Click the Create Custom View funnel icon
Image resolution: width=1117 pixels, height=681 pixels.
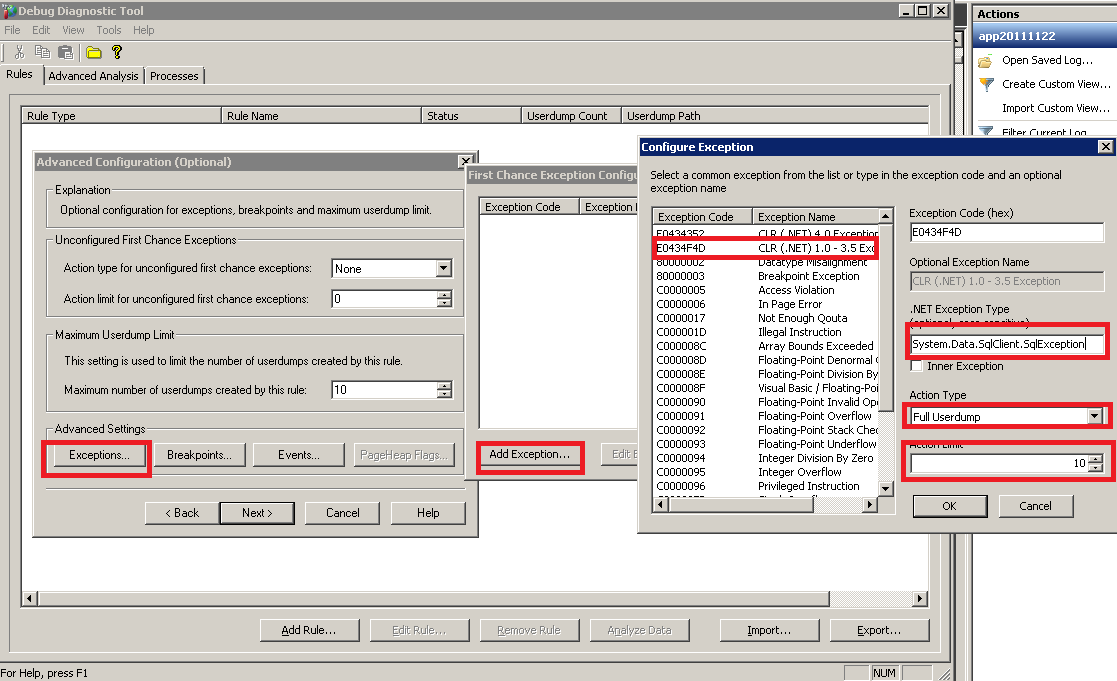pyautogui.click(x=986, y=84)
